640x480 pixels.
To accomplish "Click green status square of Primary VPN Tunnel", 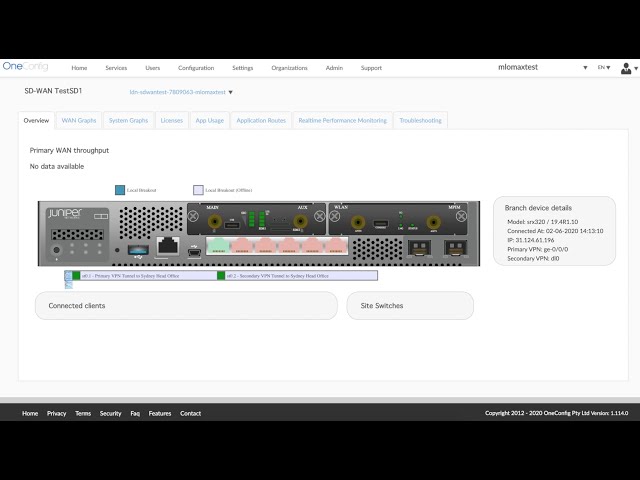I will tap(76, 276).
